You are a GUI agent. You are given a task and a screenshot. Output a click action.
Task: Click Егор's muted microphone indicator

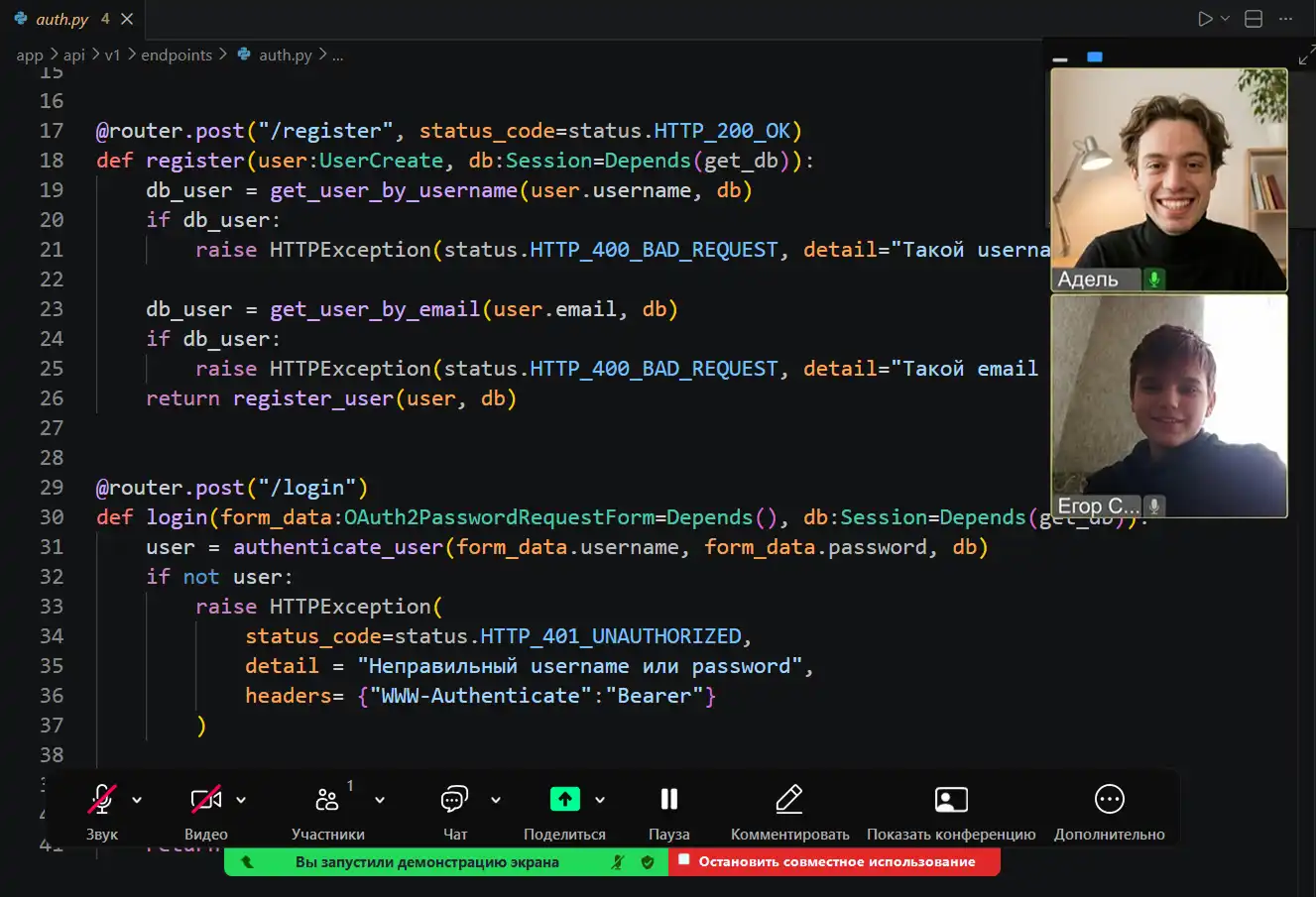tap(1154, 505)
